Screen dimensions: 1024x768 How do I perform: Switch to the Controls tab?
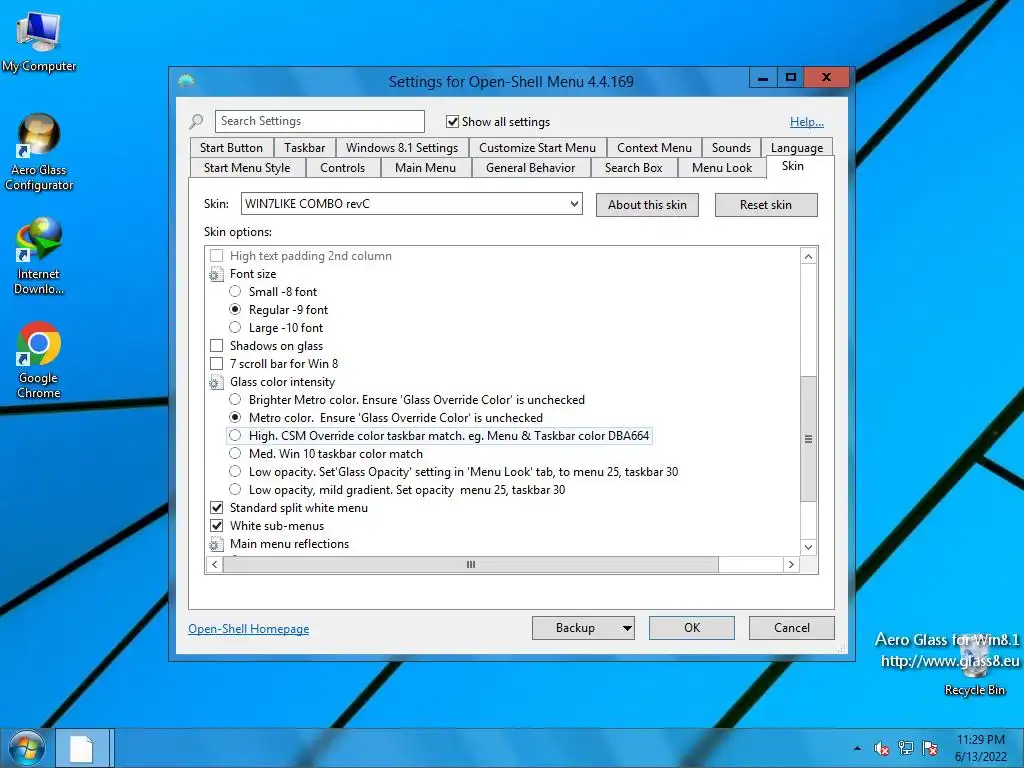point(342,168)
